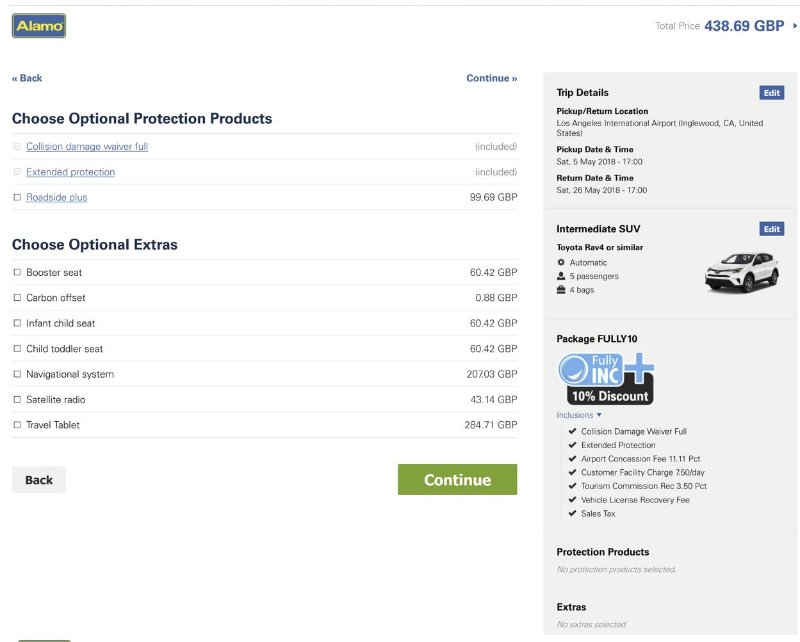
Task: Collapse the Inclusions list
Action: 580,415
